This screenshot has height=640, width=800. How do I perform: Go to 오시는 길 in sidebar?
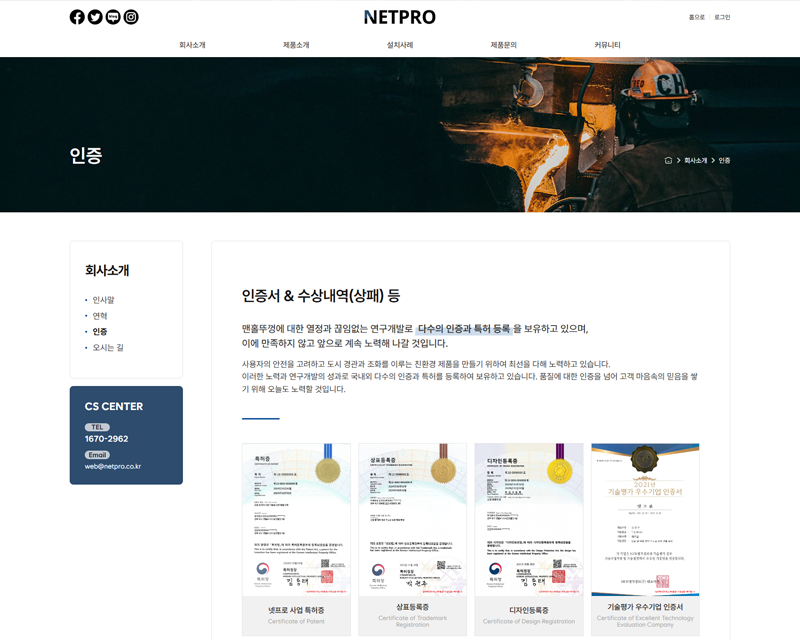[x=107, y=348]
